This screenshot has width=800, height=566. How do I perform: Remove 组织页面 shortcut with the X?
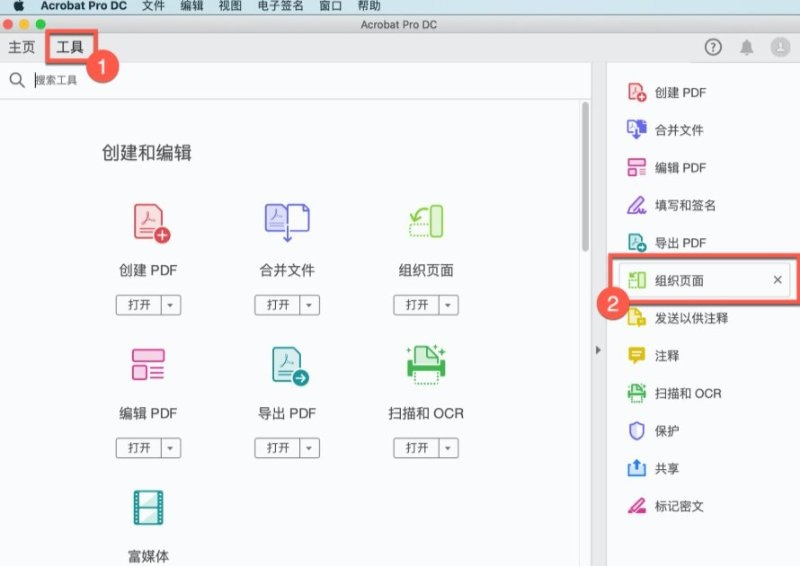778,280
